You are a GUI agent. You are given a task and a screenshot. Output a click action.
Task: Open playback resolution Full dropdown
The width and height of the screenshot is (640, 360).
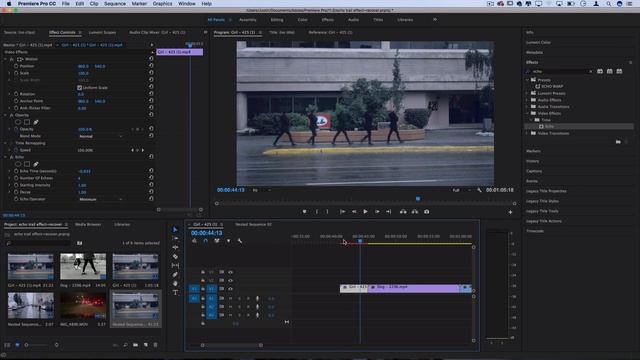click(461, 190)
